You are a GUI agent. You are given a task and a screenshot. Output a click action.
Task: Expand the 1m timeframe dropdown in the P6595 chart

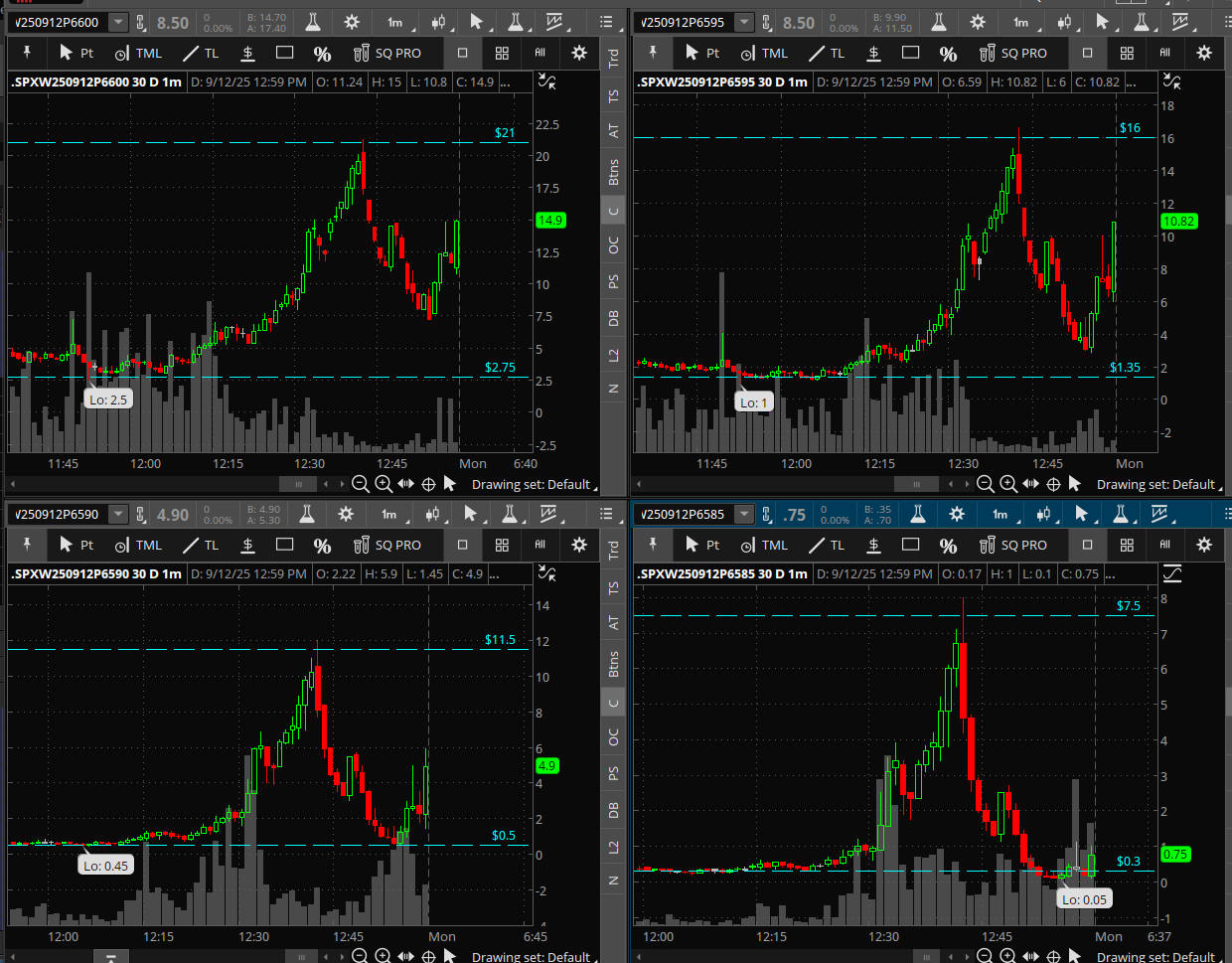1021,22
